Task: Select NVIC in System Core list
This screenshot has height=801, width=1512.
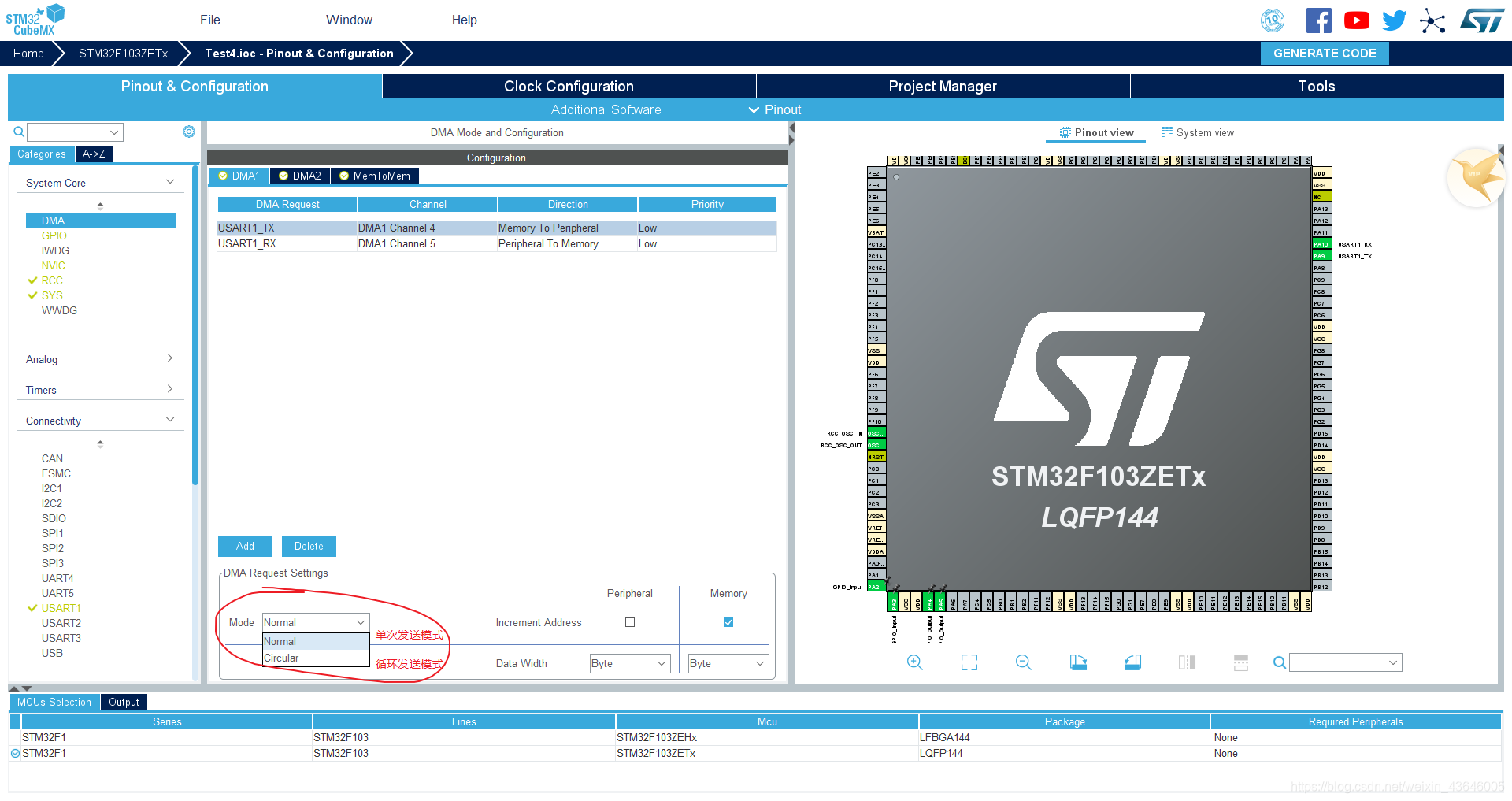Action: (x=54, y=265)
